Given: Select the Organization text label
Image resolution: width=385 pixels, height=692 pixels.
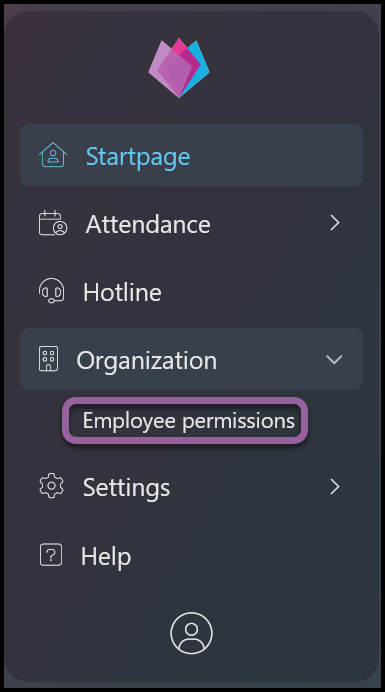Looking at the screenshot, I should [x=147, y=361].
